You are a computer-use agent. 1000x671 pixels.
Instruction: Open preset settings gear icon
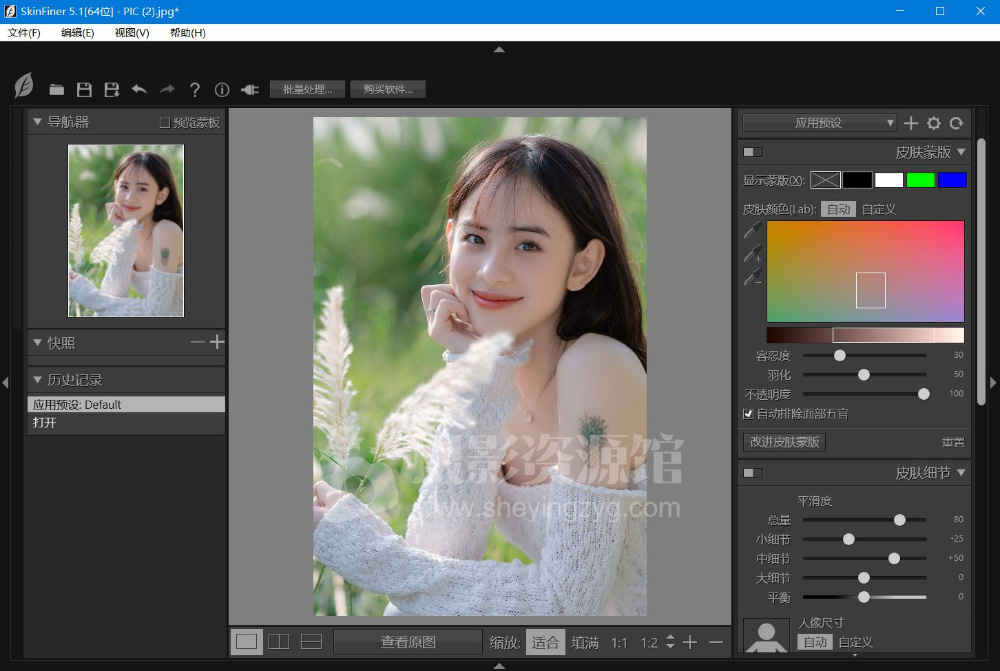(934, 123)
